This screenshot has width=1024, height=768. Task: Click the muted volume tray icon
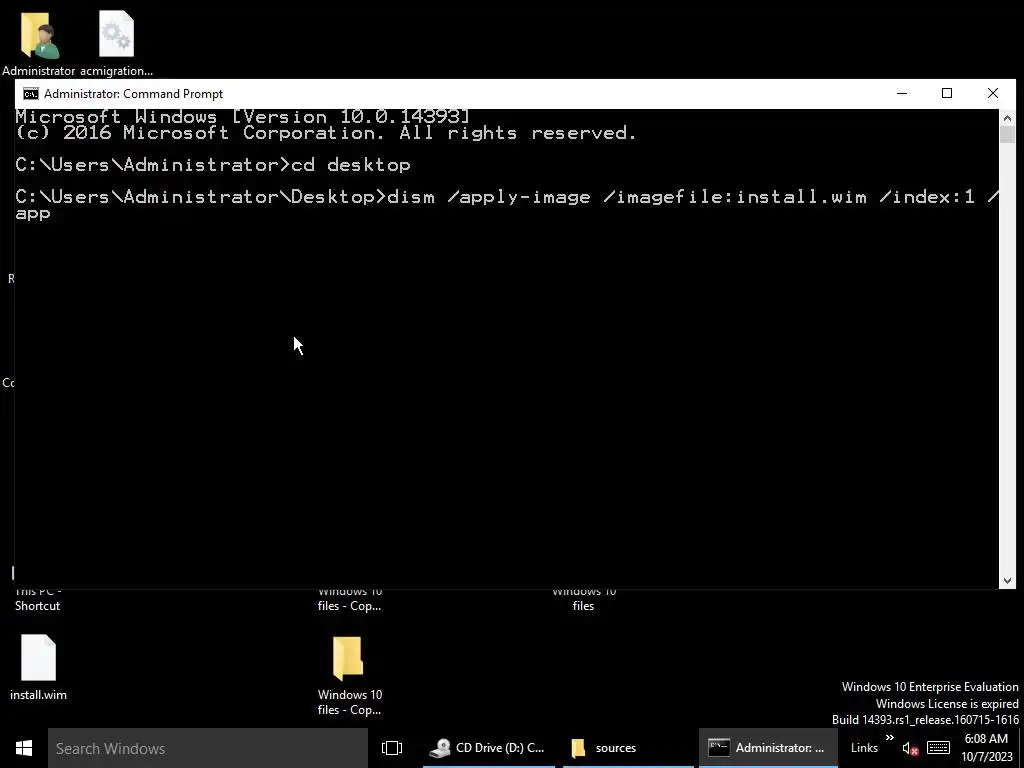click(x=910, y=748)
